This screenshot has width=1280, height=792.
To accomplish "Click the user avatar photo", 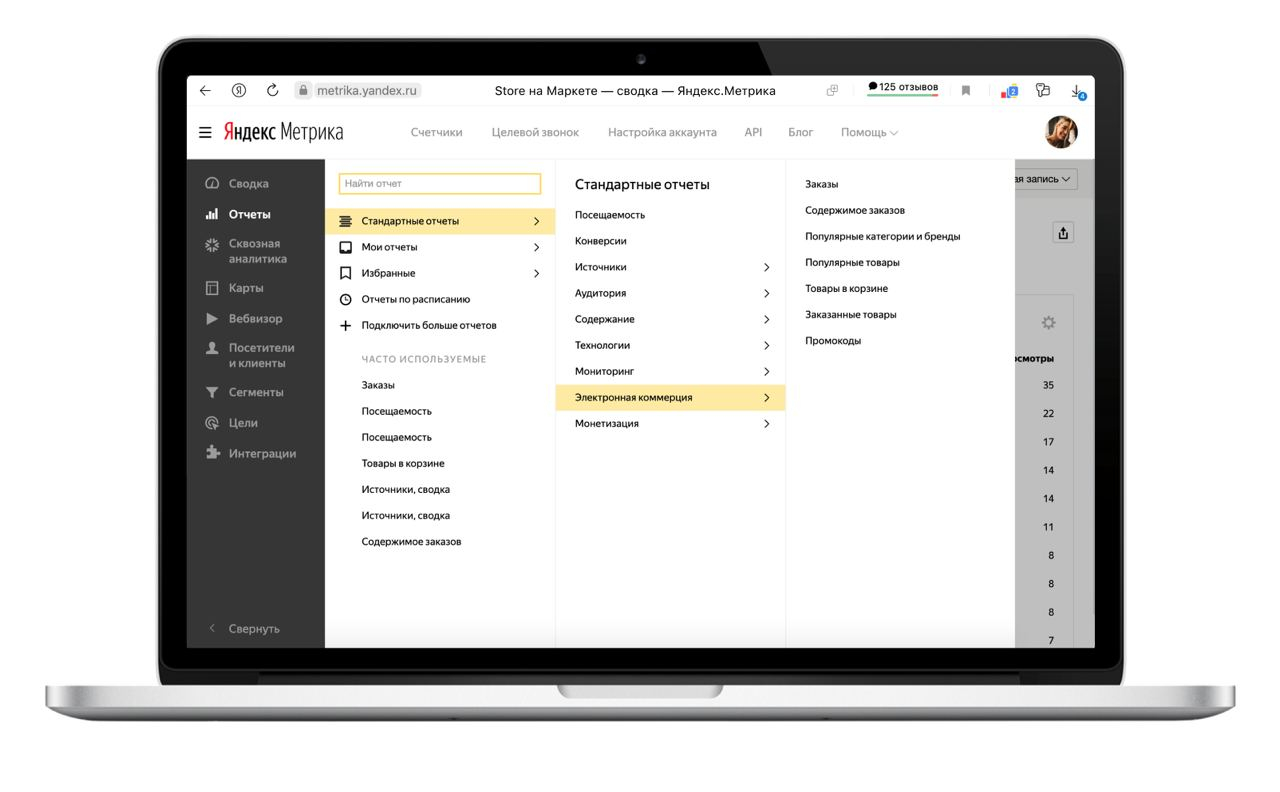I will [1061, 131].
